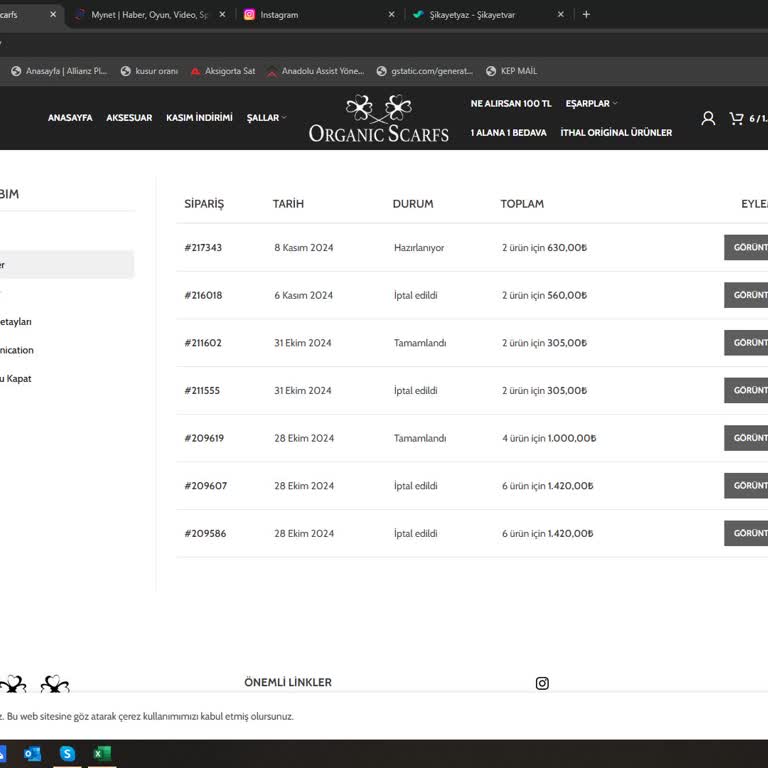Close the Instagram browser tab
768x768 pixels.
coord(391,15)
